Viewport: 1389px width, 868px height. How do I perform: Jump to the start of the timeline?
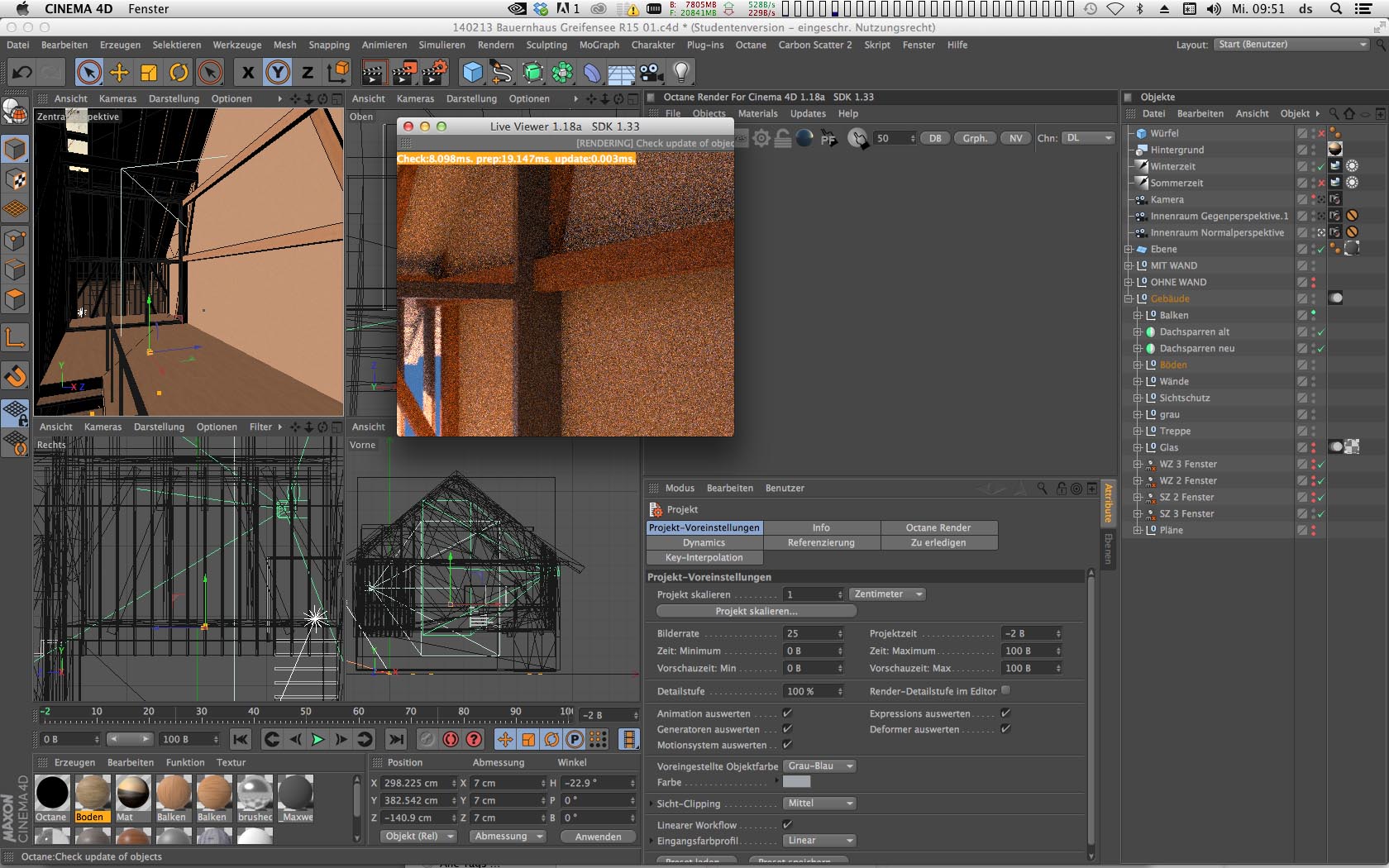(240, 739)
